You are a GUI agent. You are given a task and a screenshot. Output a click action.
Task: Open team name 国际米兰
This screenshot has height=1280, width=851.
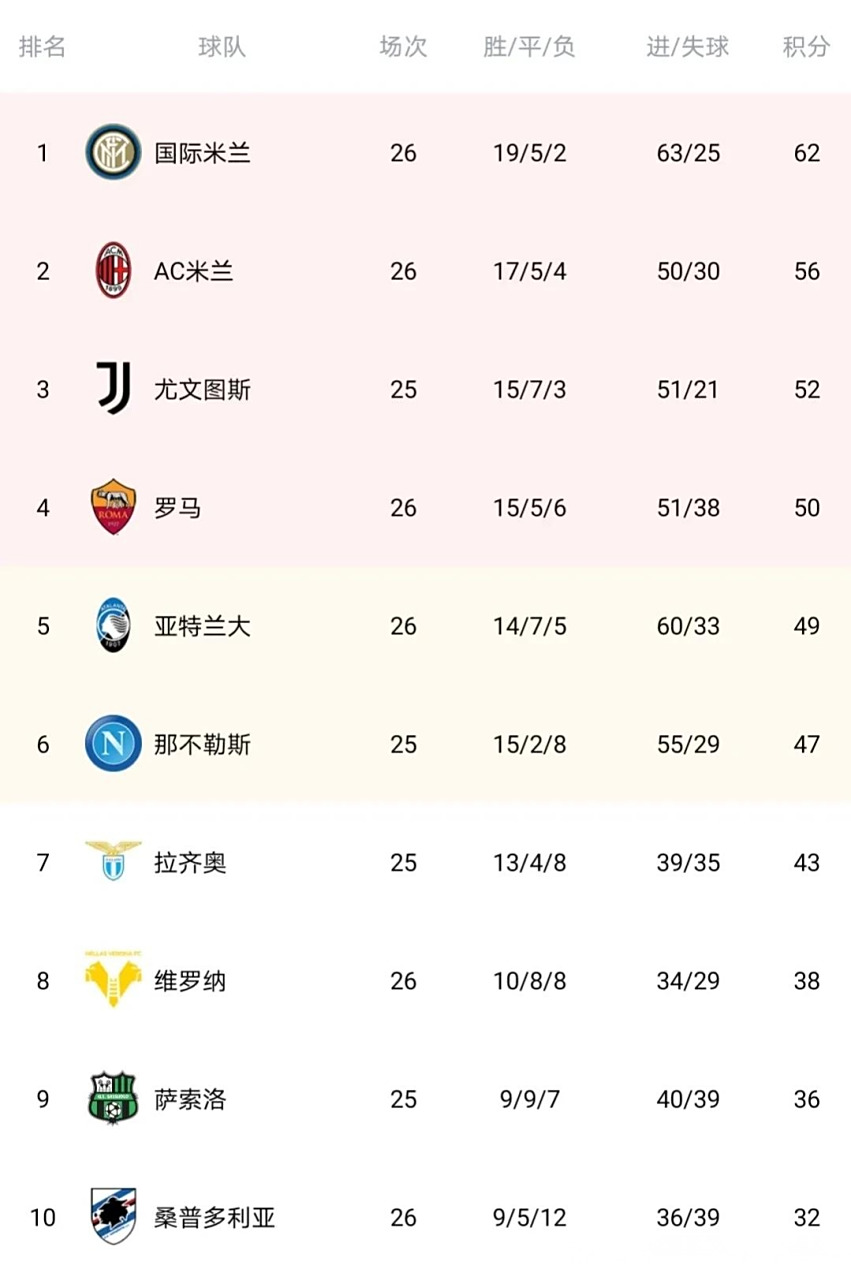click(x=202, y=154)
